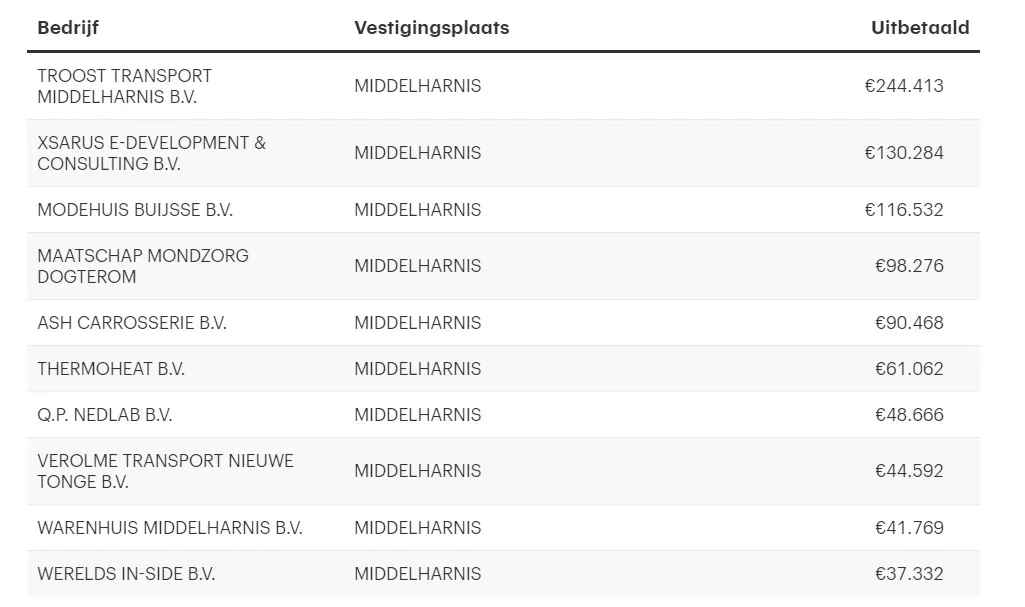The height and width of the screenshot is (607, 1025).
Task: Select WARENHUIS MIDDELHARNIS B.V. entry
Action: (170, 528)
